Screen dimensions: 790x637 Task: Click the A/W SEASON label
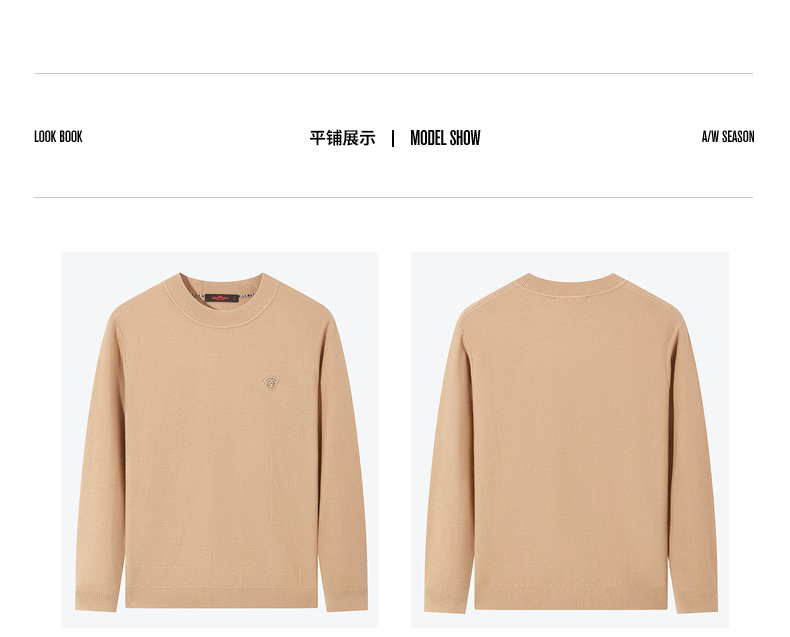tap(728, 137)
